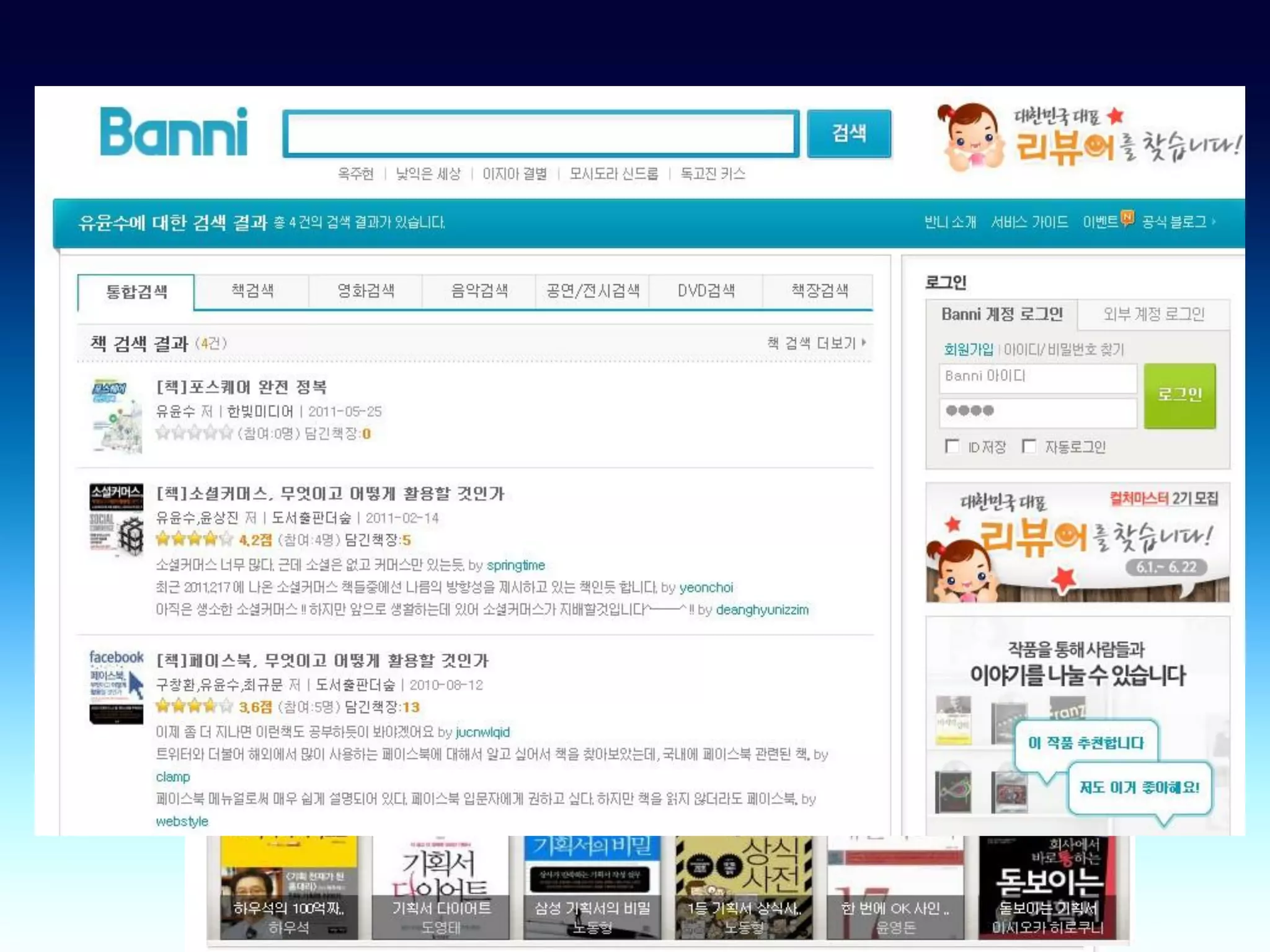Open 돋보이는 기획서 book thumbnail
The image size is (1270, 952).
click(x=1047, y=887)
